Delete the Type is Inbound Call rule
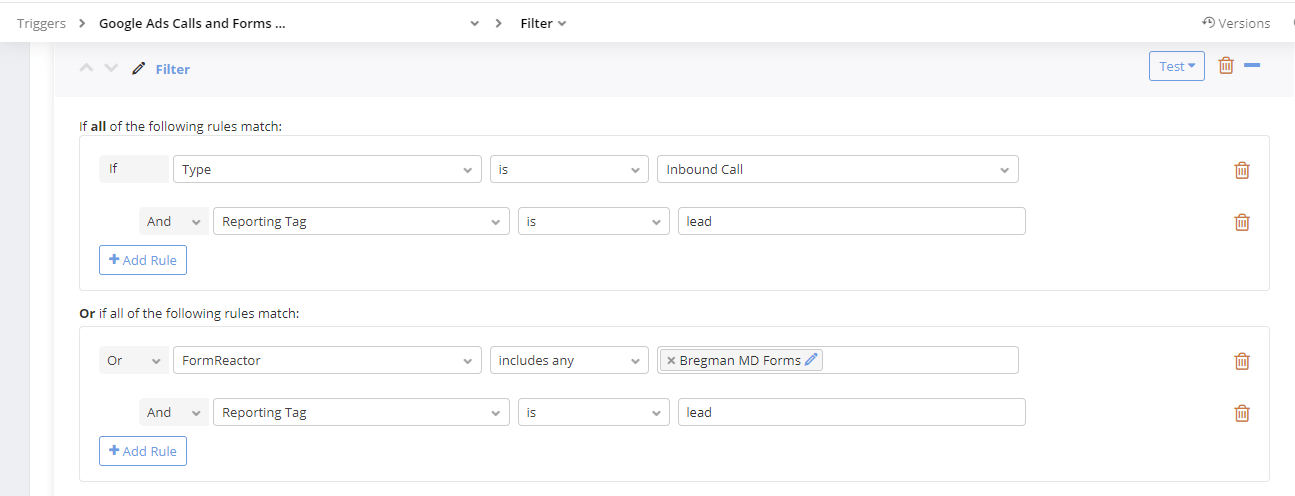The image size is (1295, 496). coord(1242,170)
